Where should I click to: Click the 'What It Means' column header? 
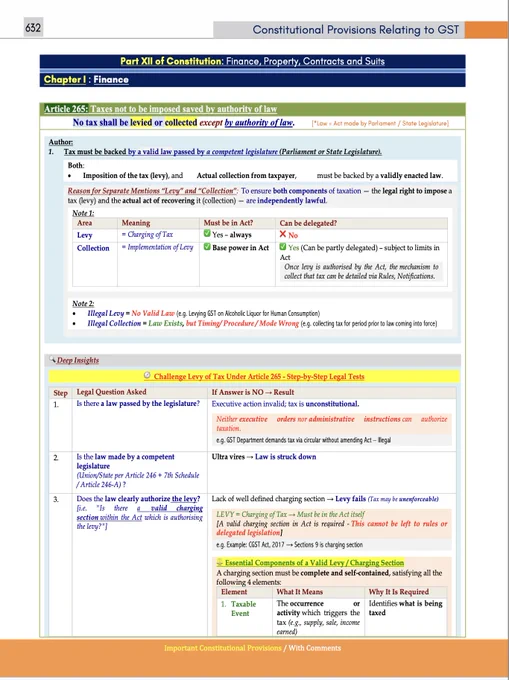tap(300, 592)
